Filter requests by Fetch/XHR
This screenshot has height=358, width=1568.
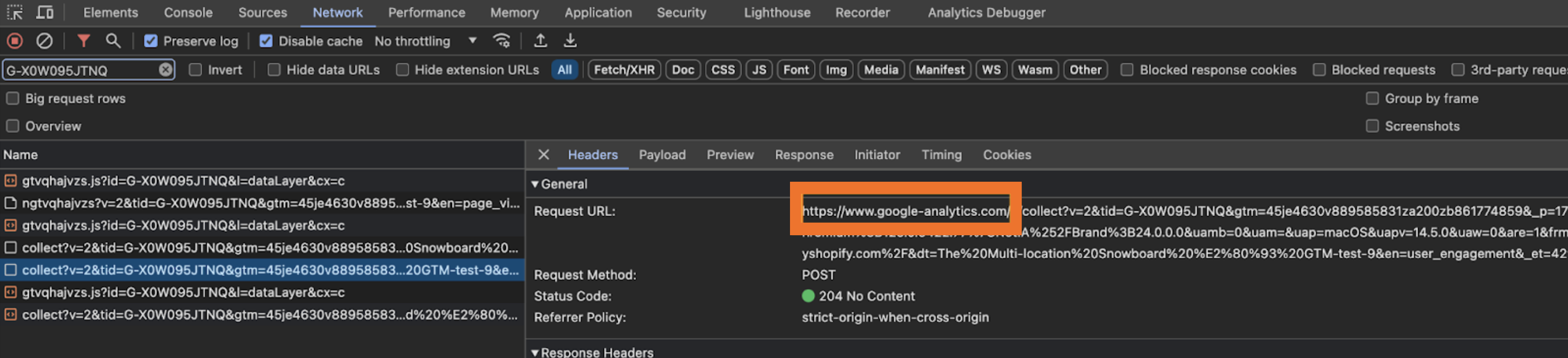[624, 69]
